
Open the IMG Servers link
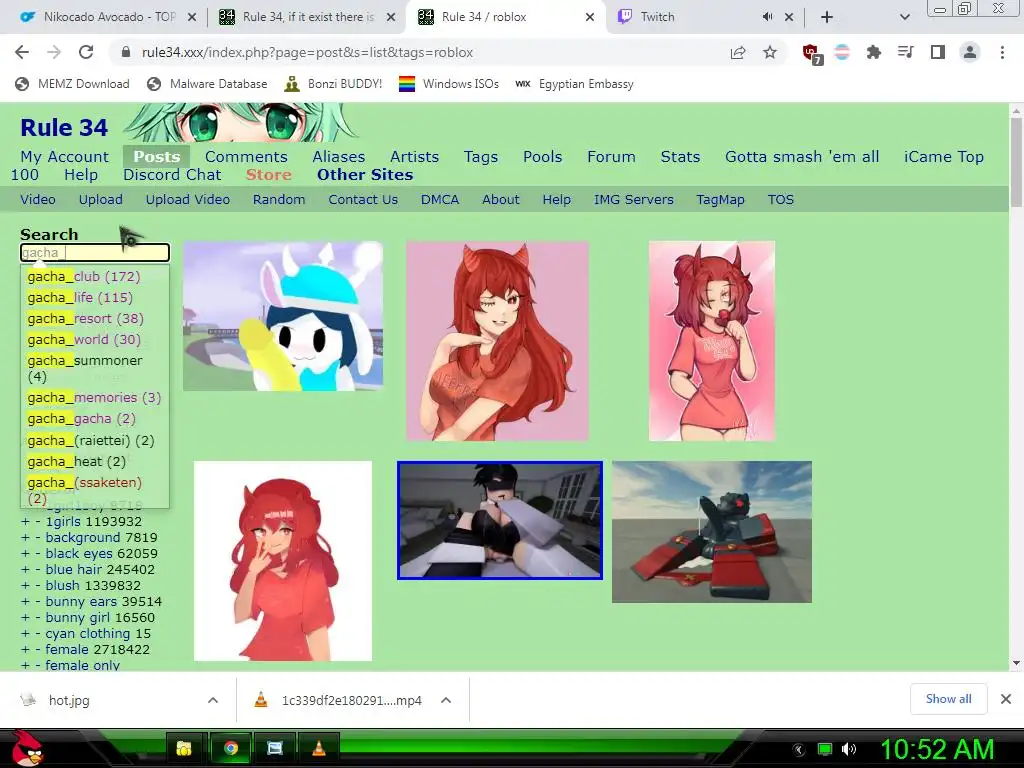[633, 200]
